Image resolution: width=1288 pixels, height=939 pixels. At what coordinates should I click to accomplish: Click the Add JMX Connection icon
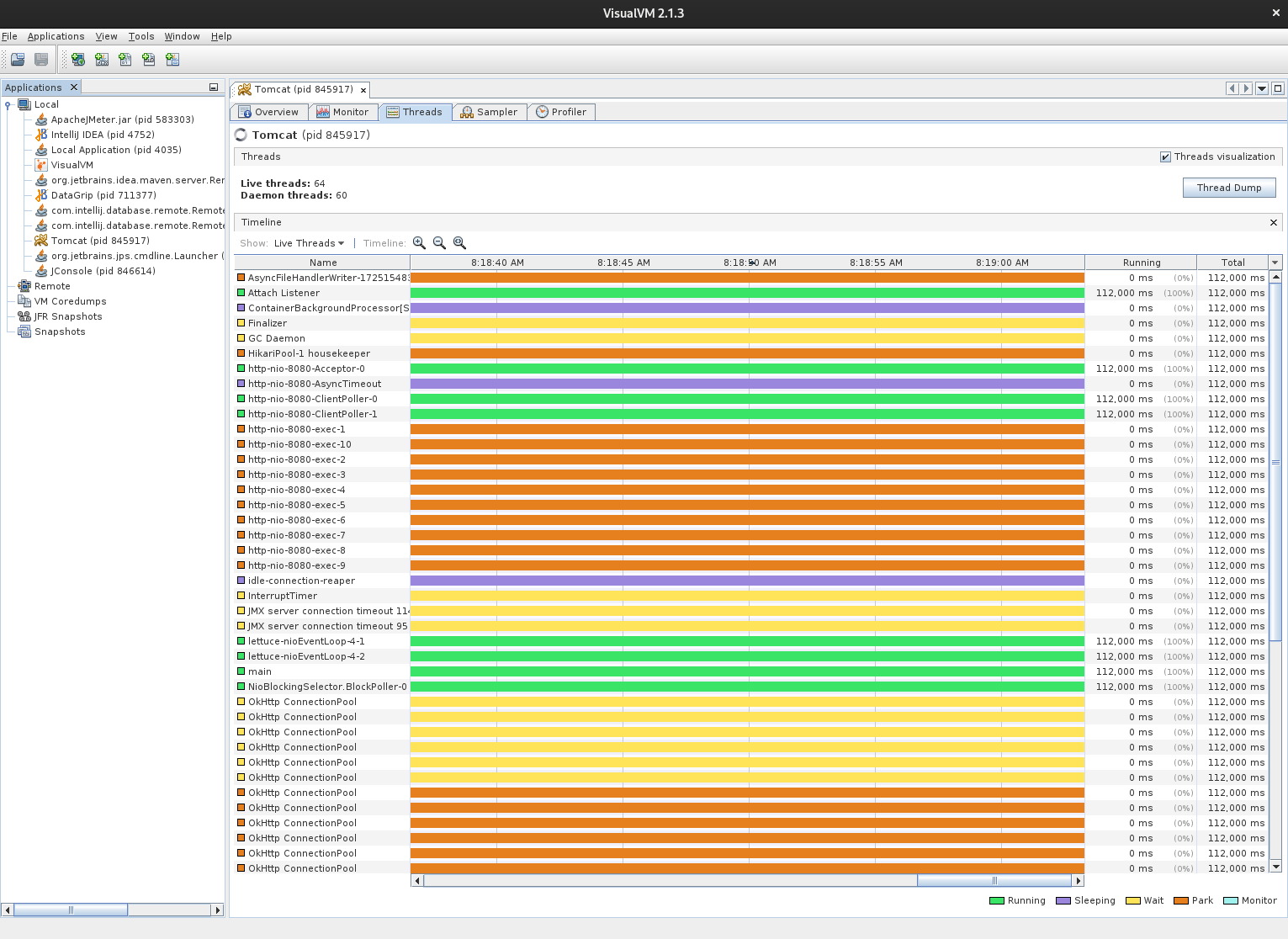[101, 59]
